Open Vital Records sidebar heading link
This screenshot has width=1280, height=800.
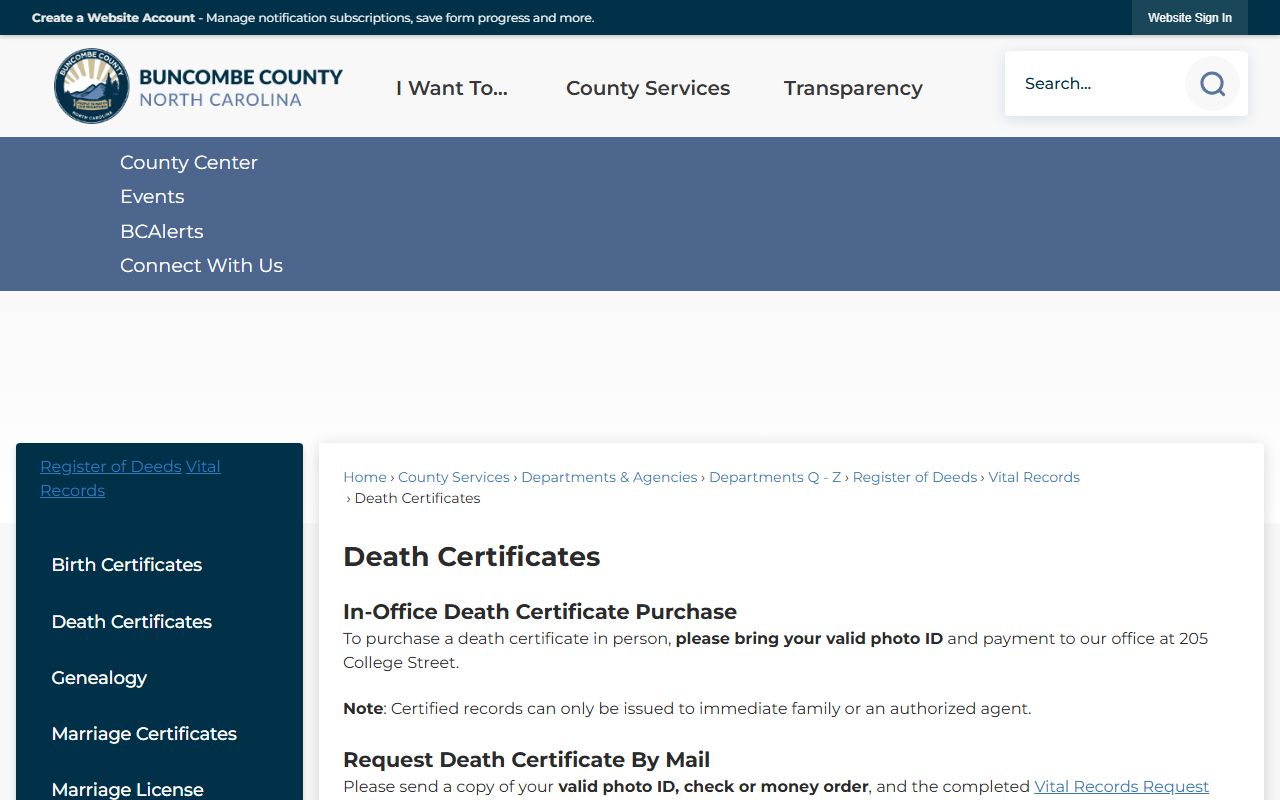(x=130, y=479)
